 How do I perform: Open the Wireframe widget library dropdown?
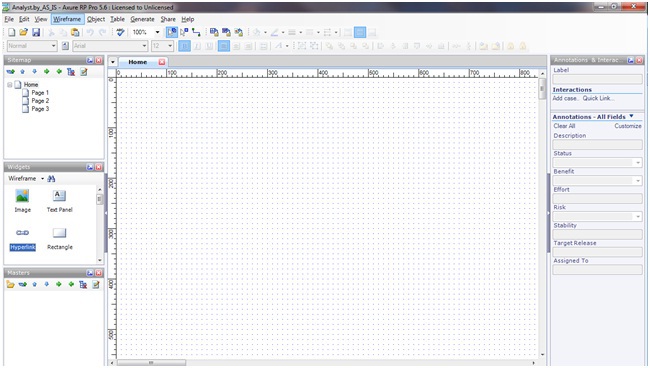tap(42, 179)
